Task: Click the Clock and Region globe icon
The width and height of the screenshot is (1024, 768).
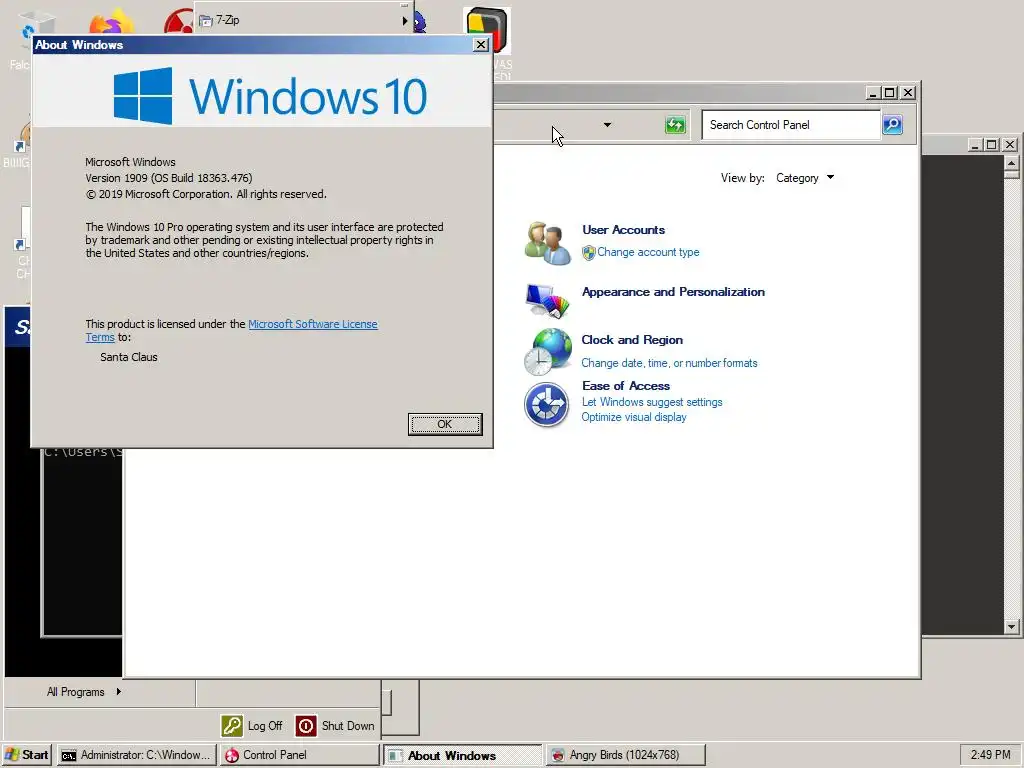Action: (547, 352)
